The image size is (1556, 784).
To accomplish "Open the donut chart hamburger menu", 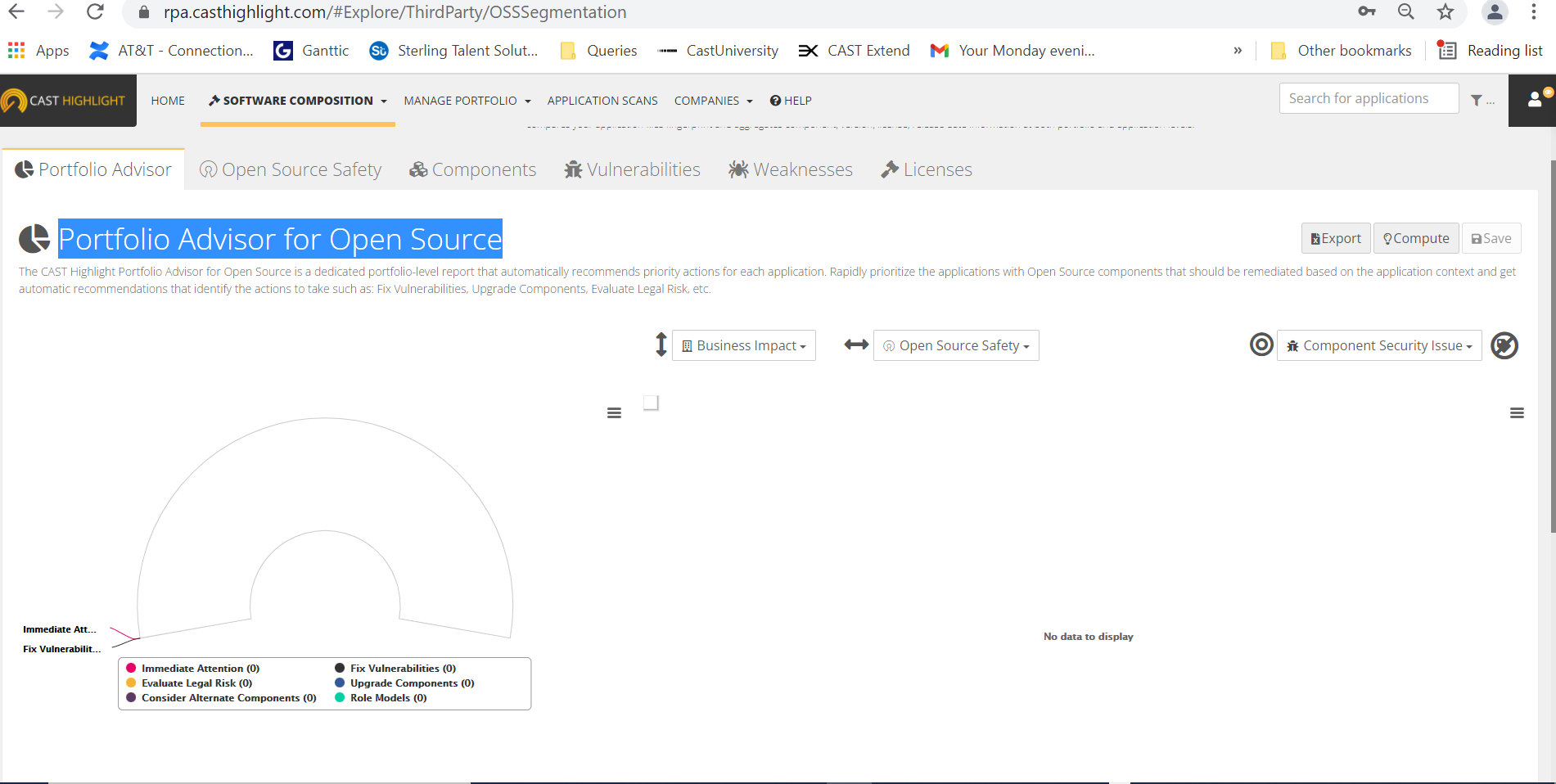I will (x=614, y=413).
